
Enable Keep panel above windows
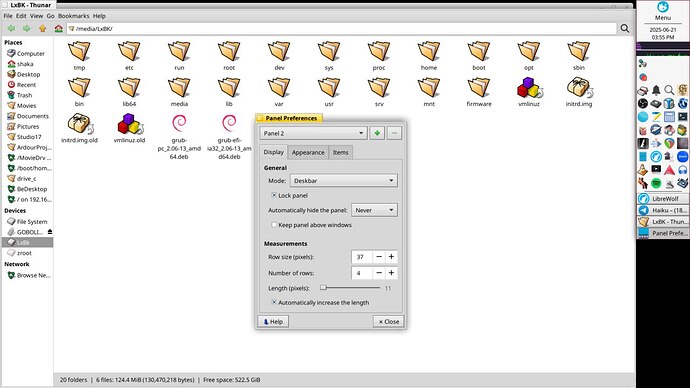click(274, 225)
